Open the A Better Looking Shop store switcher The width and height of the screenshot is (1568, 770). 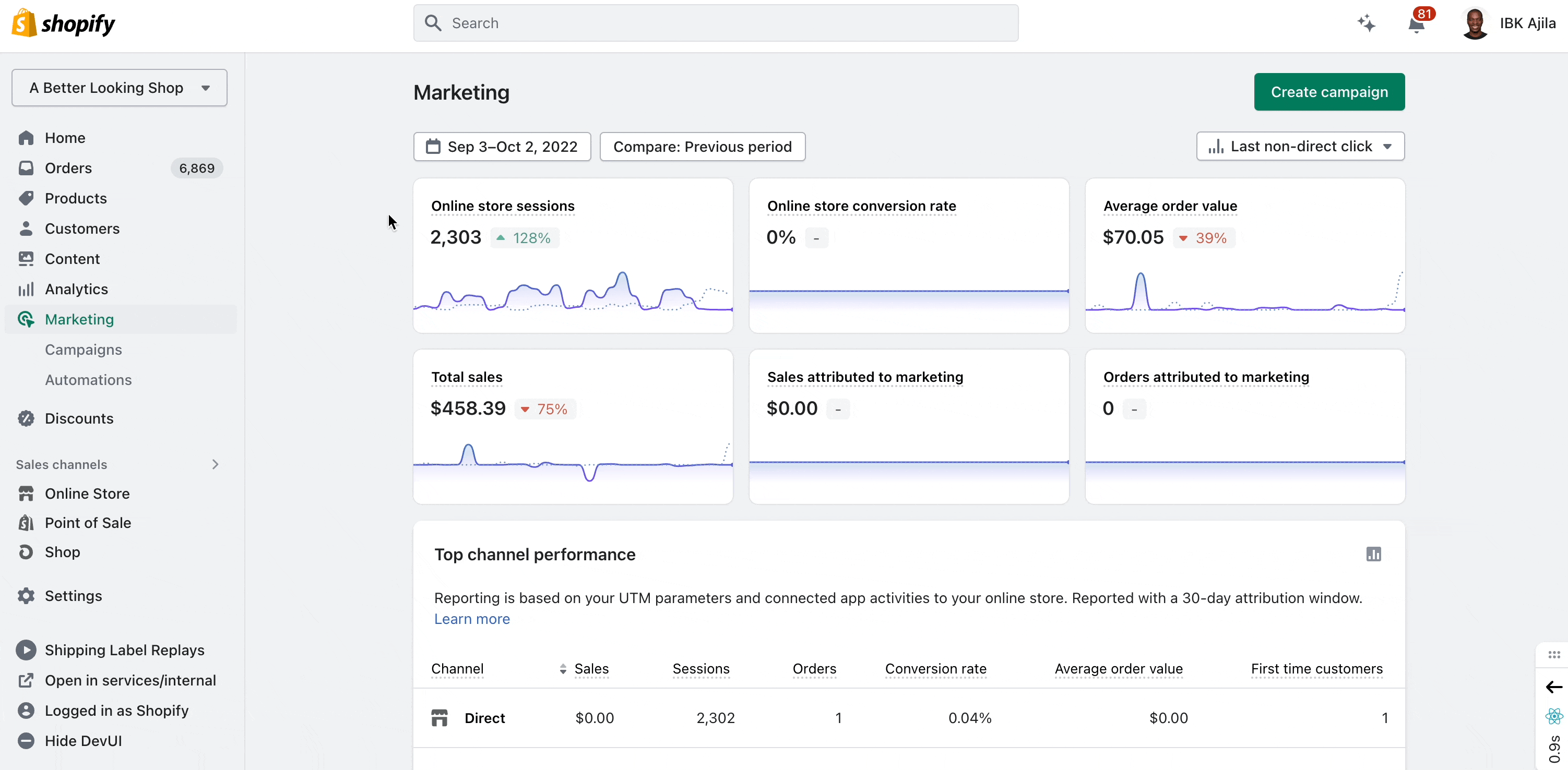[x=120, y=88]
